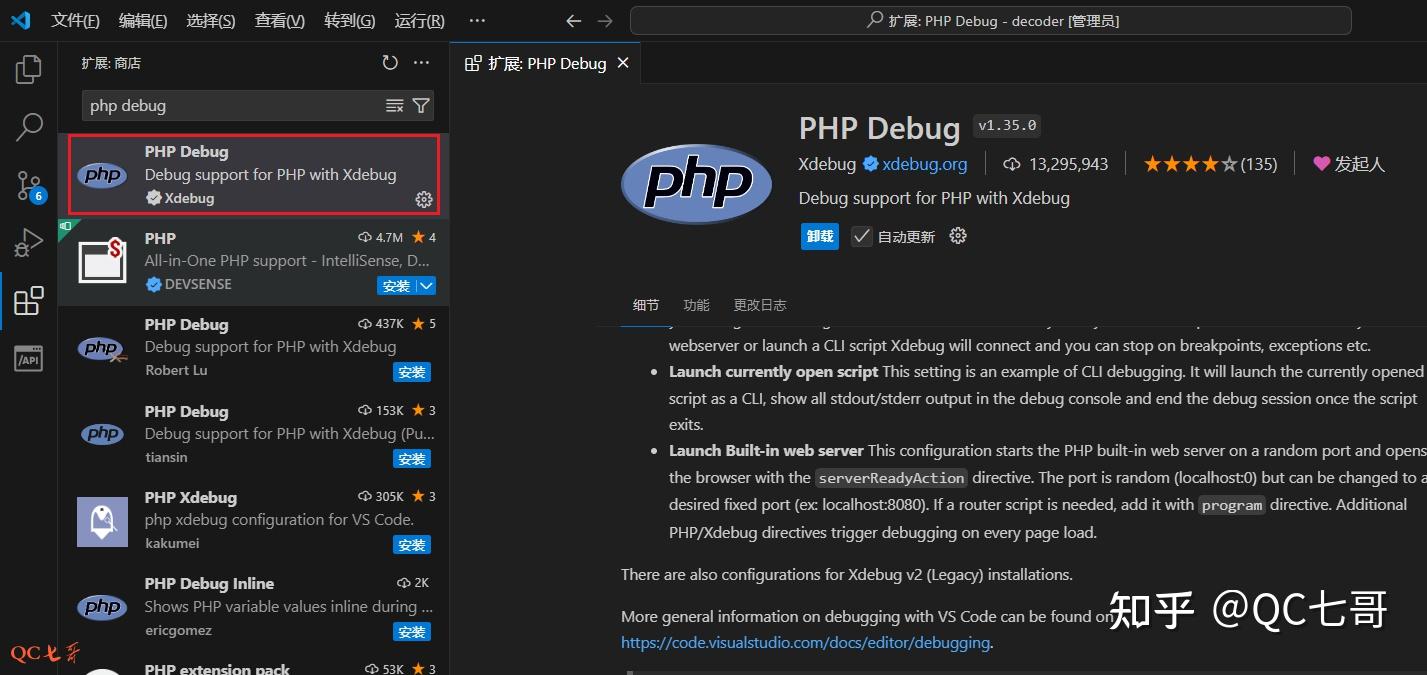Open the 运行(R) menu
The height and width of the screenshot is (675, 1427).
click(x=419, y=21)
